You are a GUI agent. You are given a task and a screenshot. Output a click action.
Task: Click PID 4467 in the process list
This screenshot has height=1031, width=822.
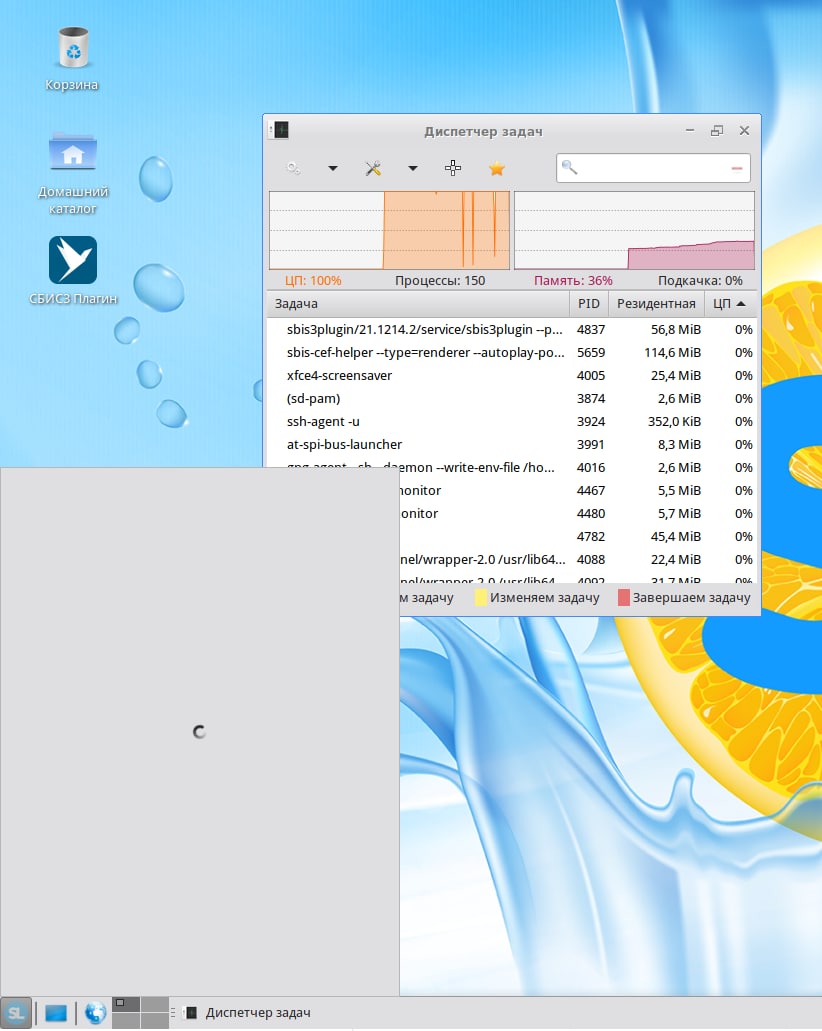(591, 491)
